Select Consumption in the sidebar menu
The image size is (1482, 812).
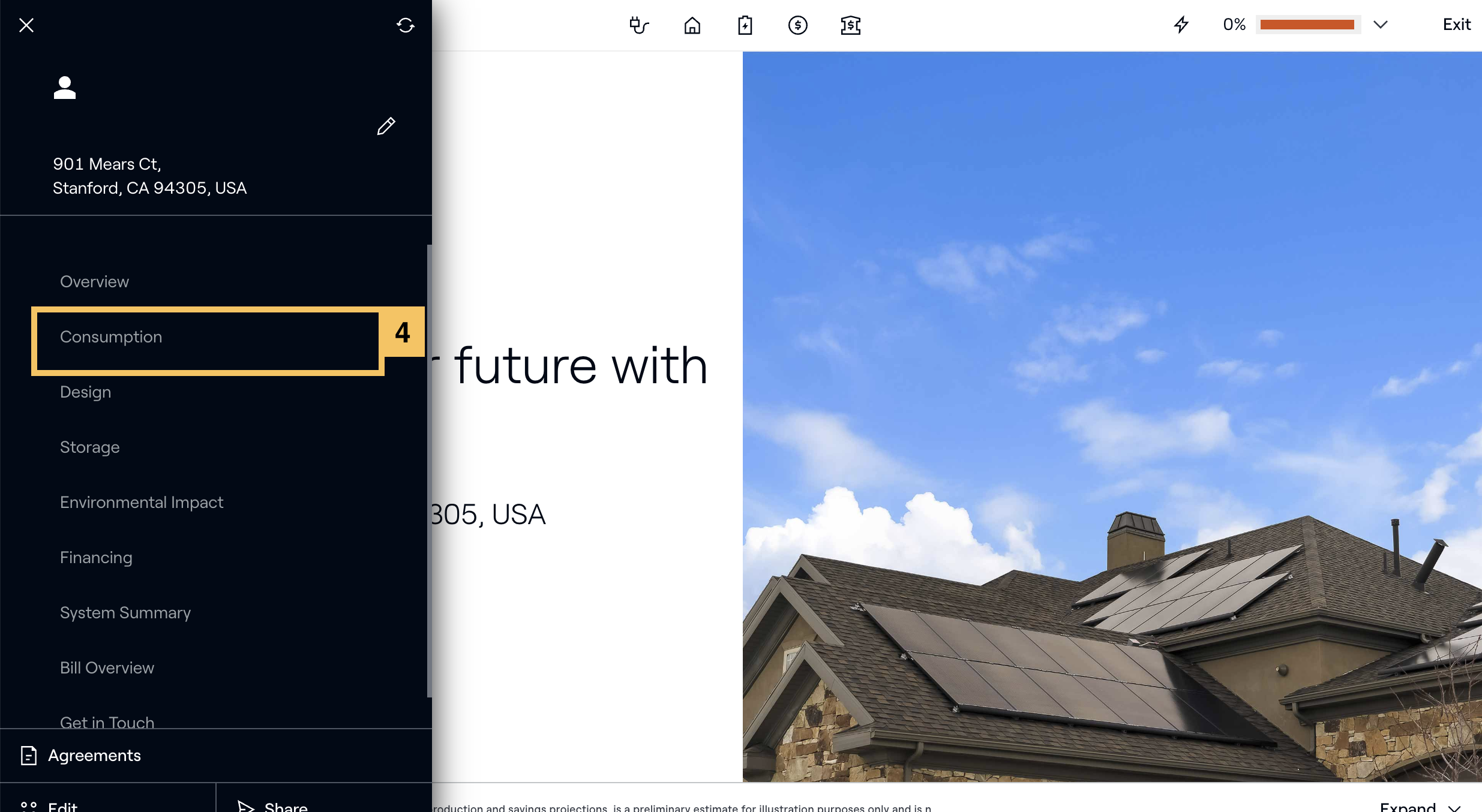pos(111,337)
